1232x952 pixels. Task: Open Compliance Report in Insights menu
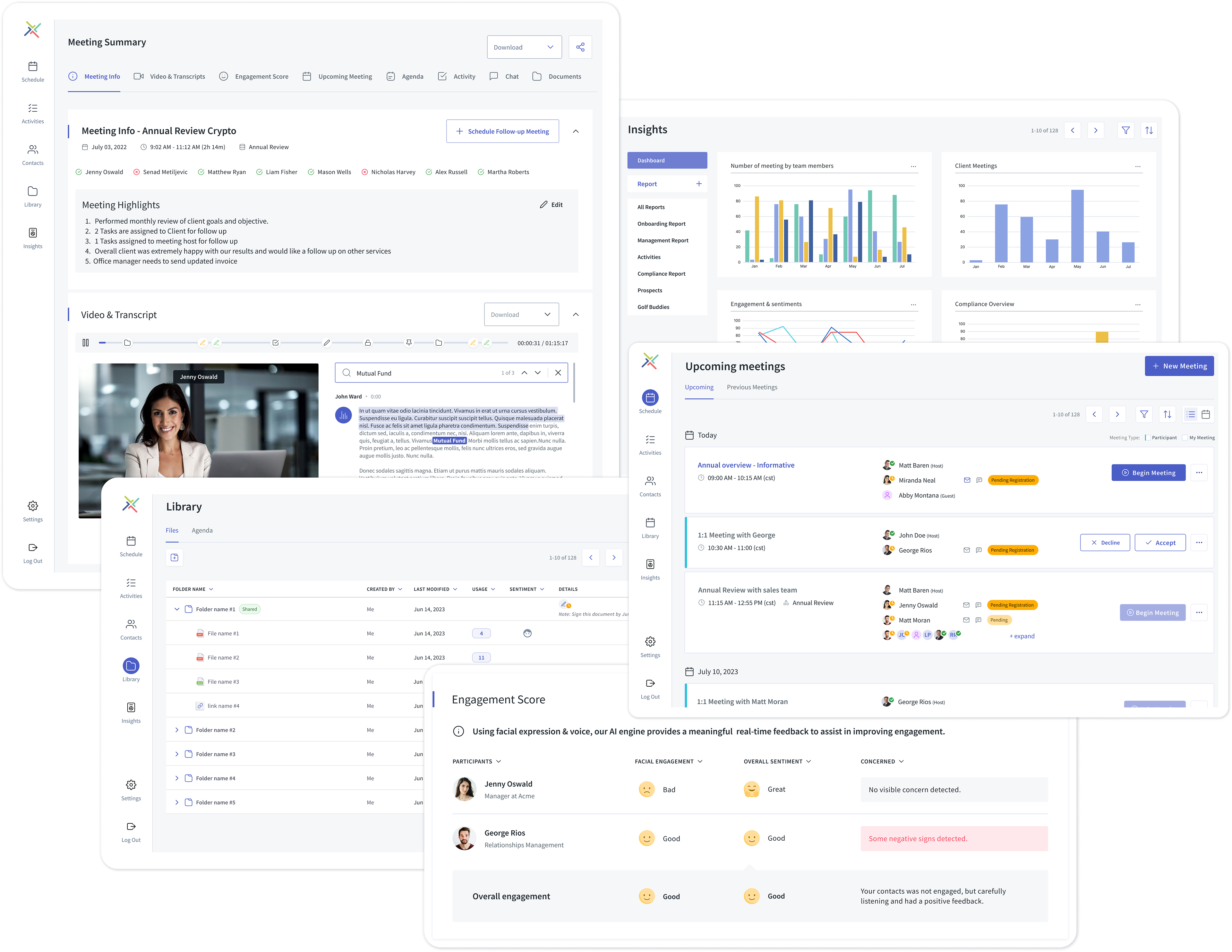[x=661, y=274]
